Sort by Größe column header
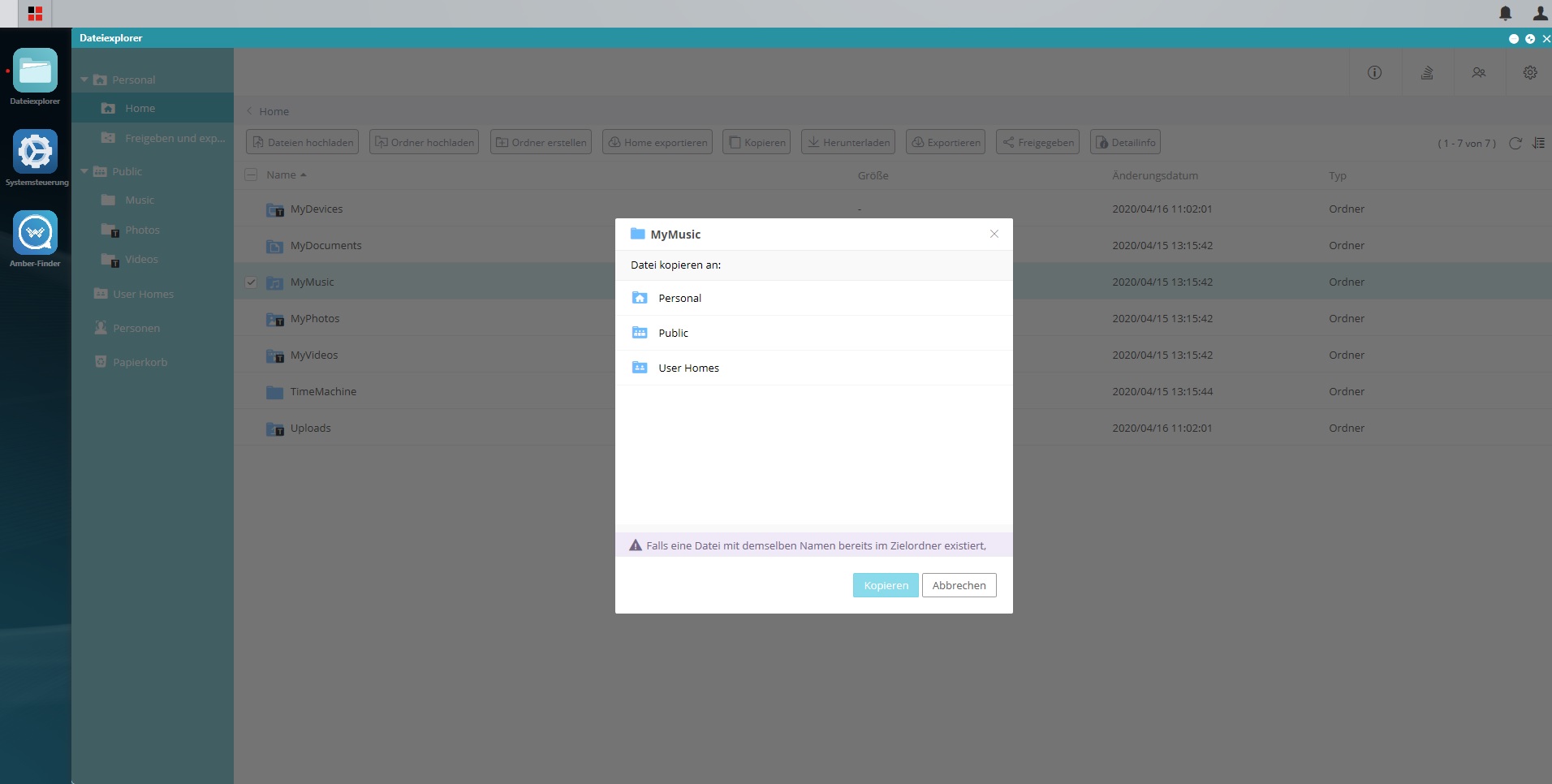This screenshot has width=1552, height=784. (x=873, y=175)
